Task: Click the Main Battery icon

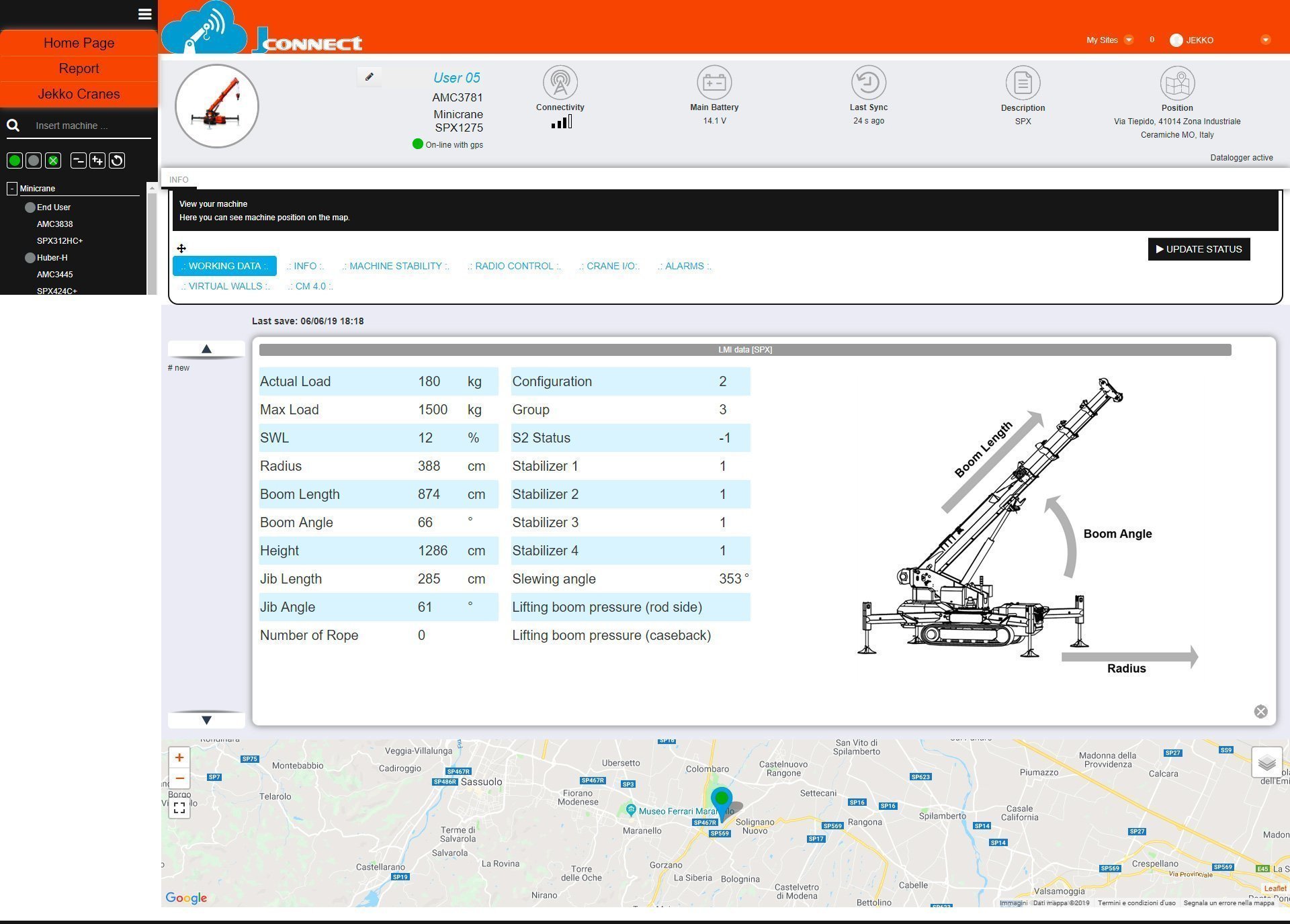Action: tap(714, 83)
